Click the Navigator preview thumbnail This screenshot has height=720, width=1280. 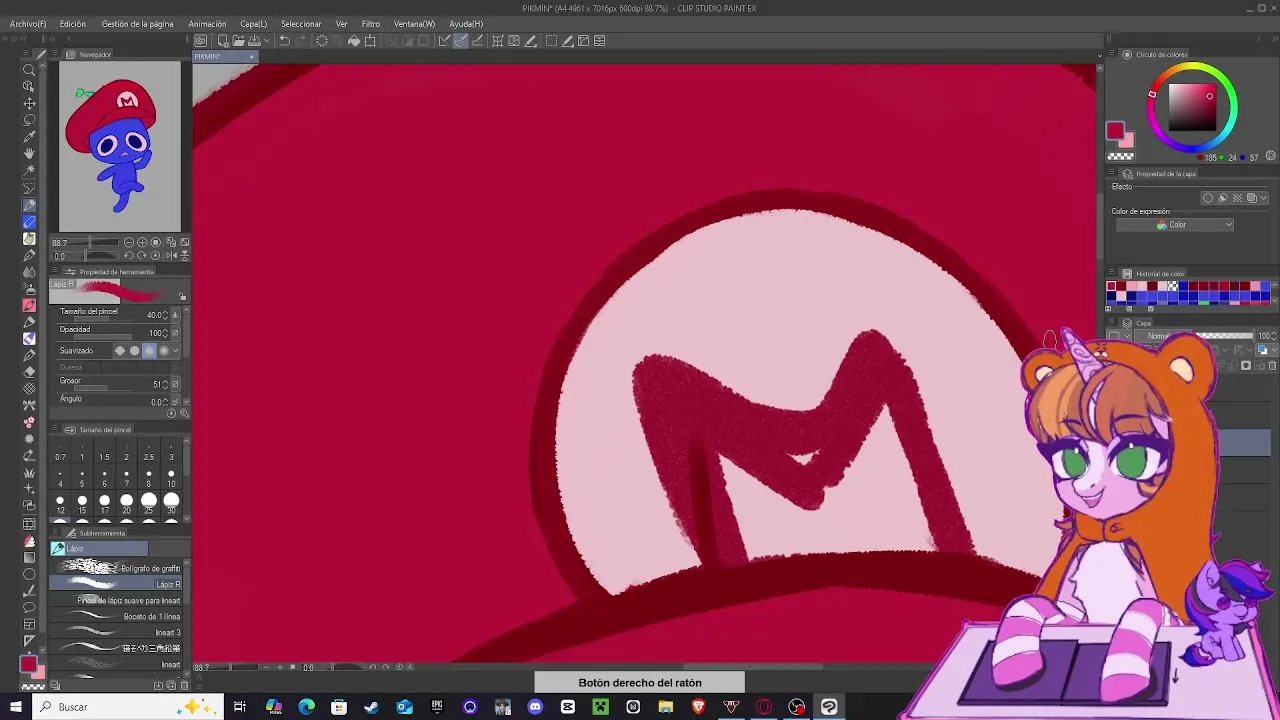click(120, 147)
